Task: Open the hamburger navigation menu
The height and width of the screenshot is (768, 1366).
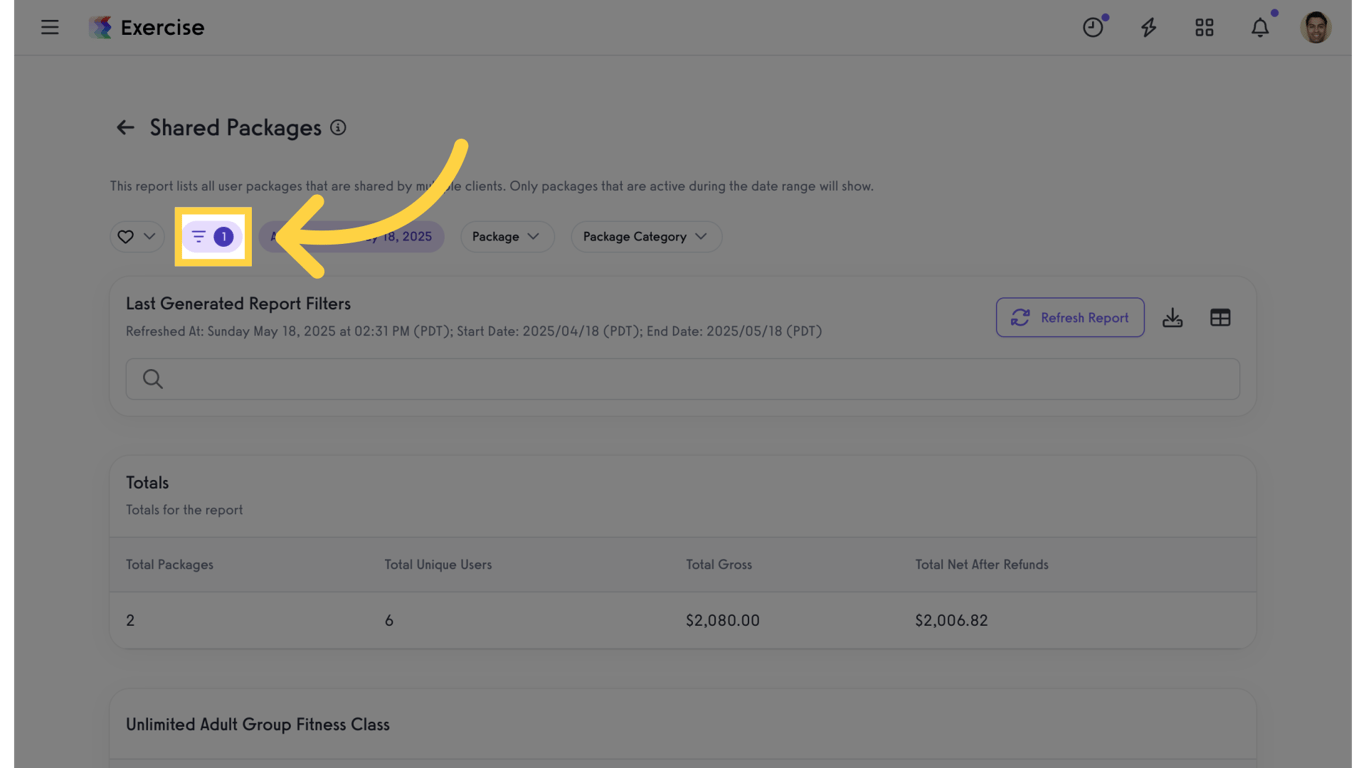Action: click(50, 28)
